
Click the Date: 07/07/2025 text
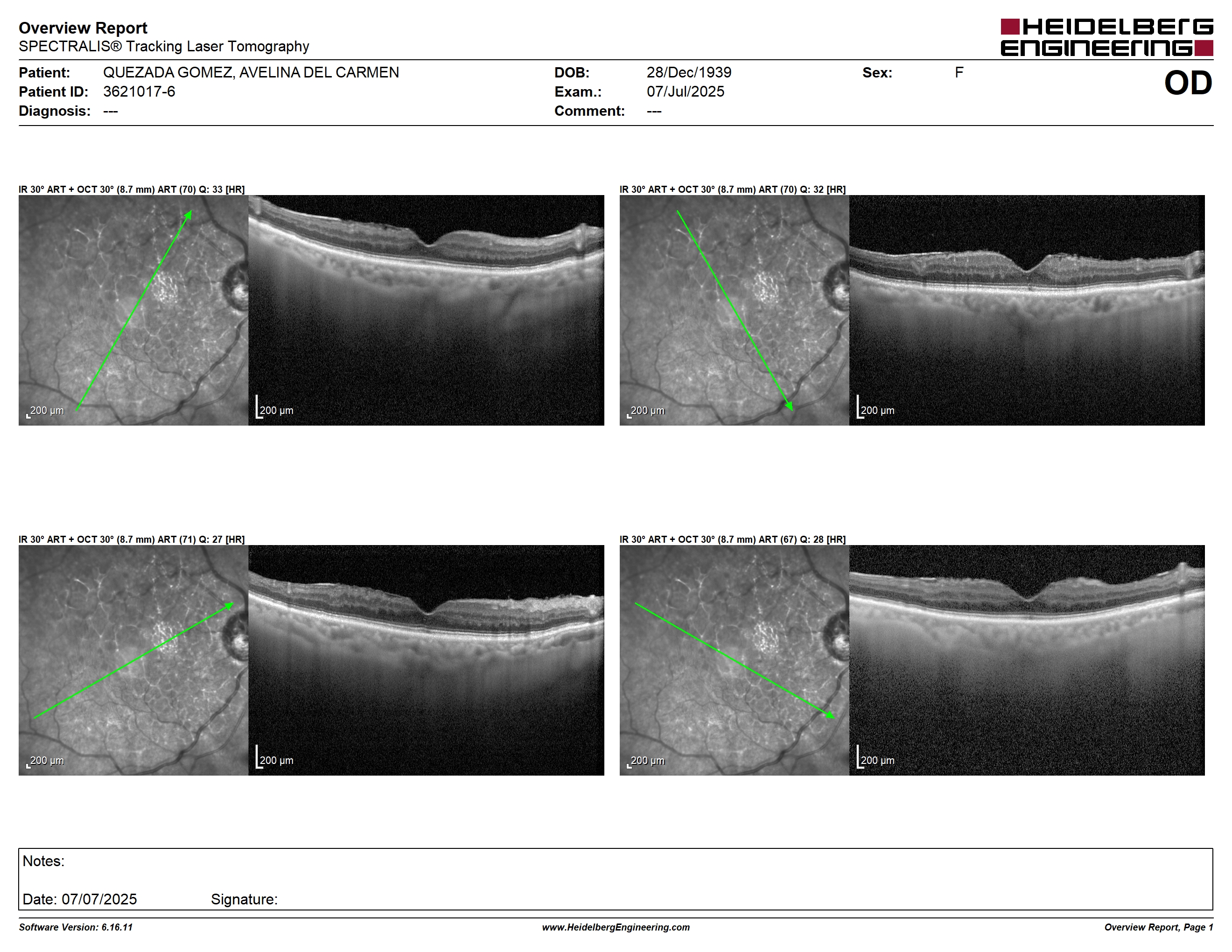[79, 899]
